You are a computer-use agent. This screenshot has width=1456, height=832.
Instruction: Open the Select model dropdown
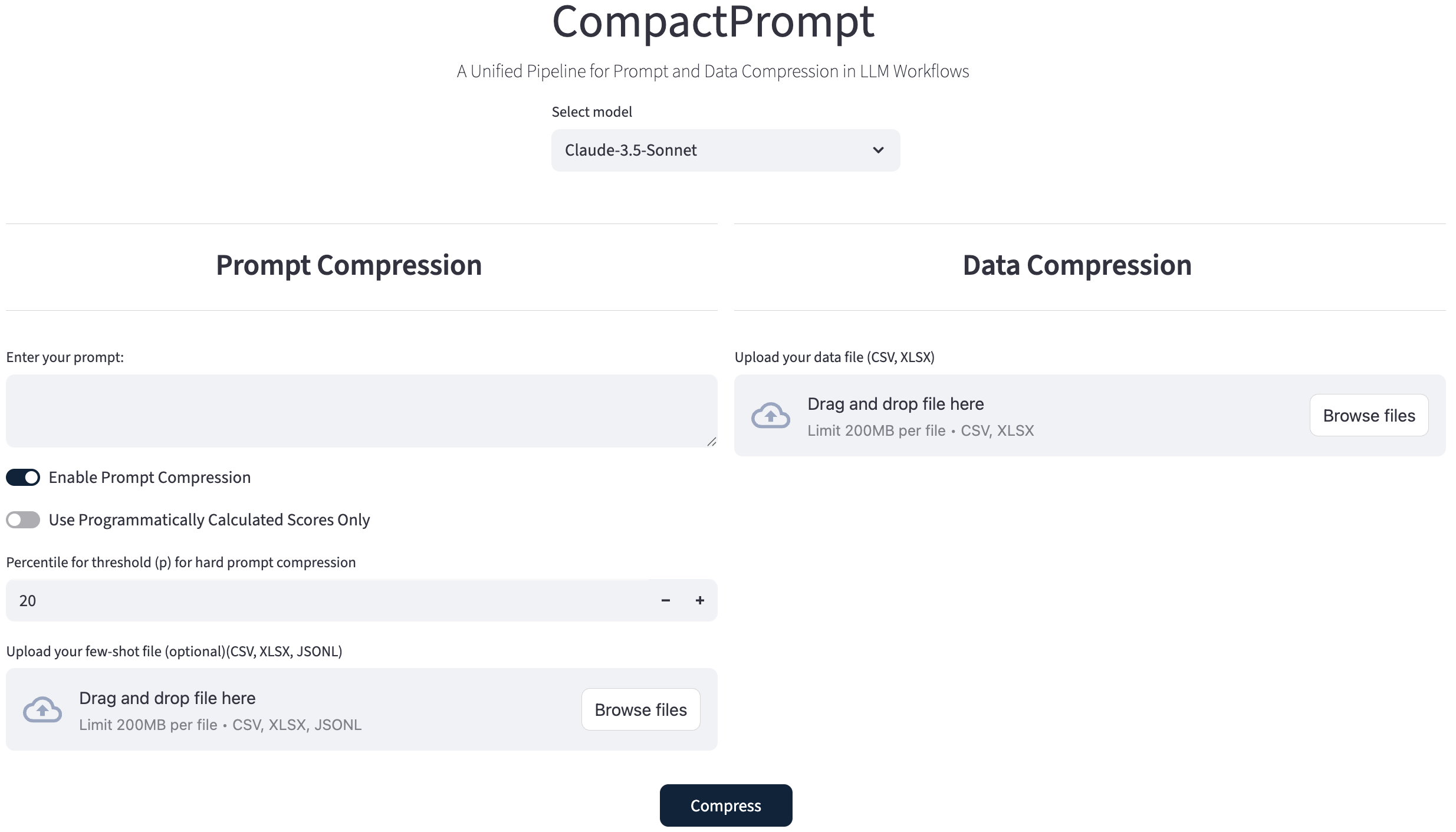pos(725,150)
